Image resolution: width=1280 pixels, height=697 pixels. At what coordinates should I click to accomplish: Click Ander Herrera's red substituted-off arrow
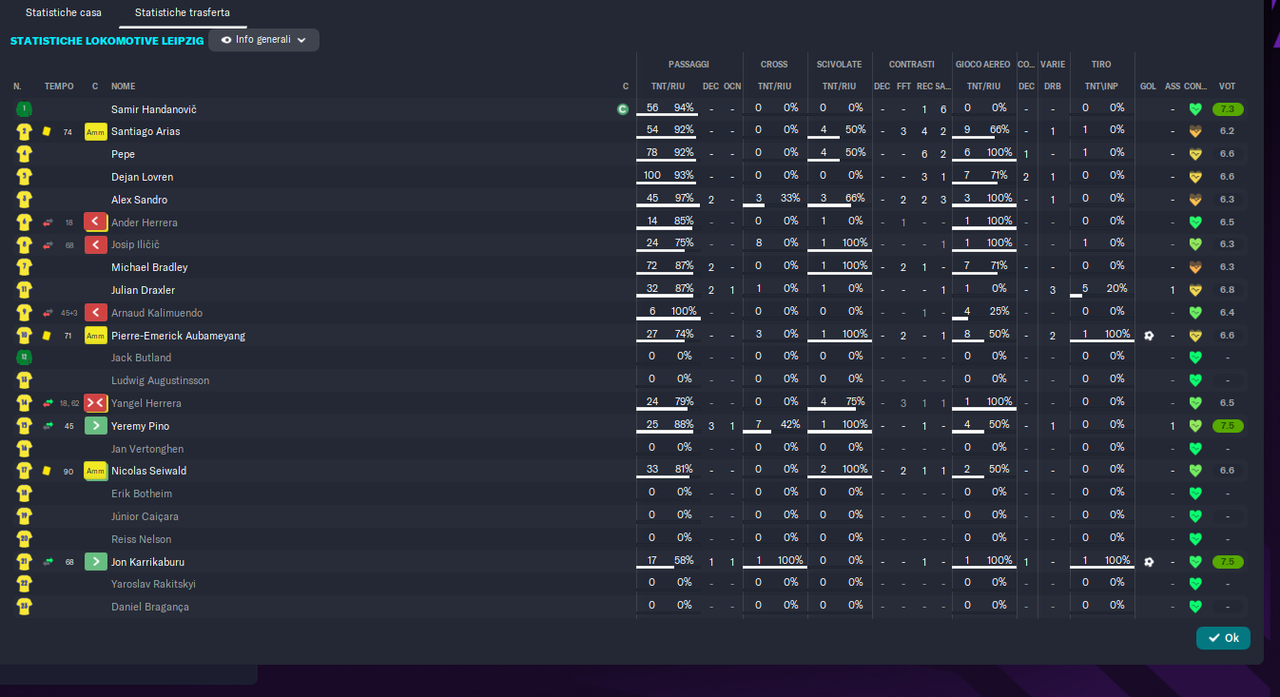(96, 222)
